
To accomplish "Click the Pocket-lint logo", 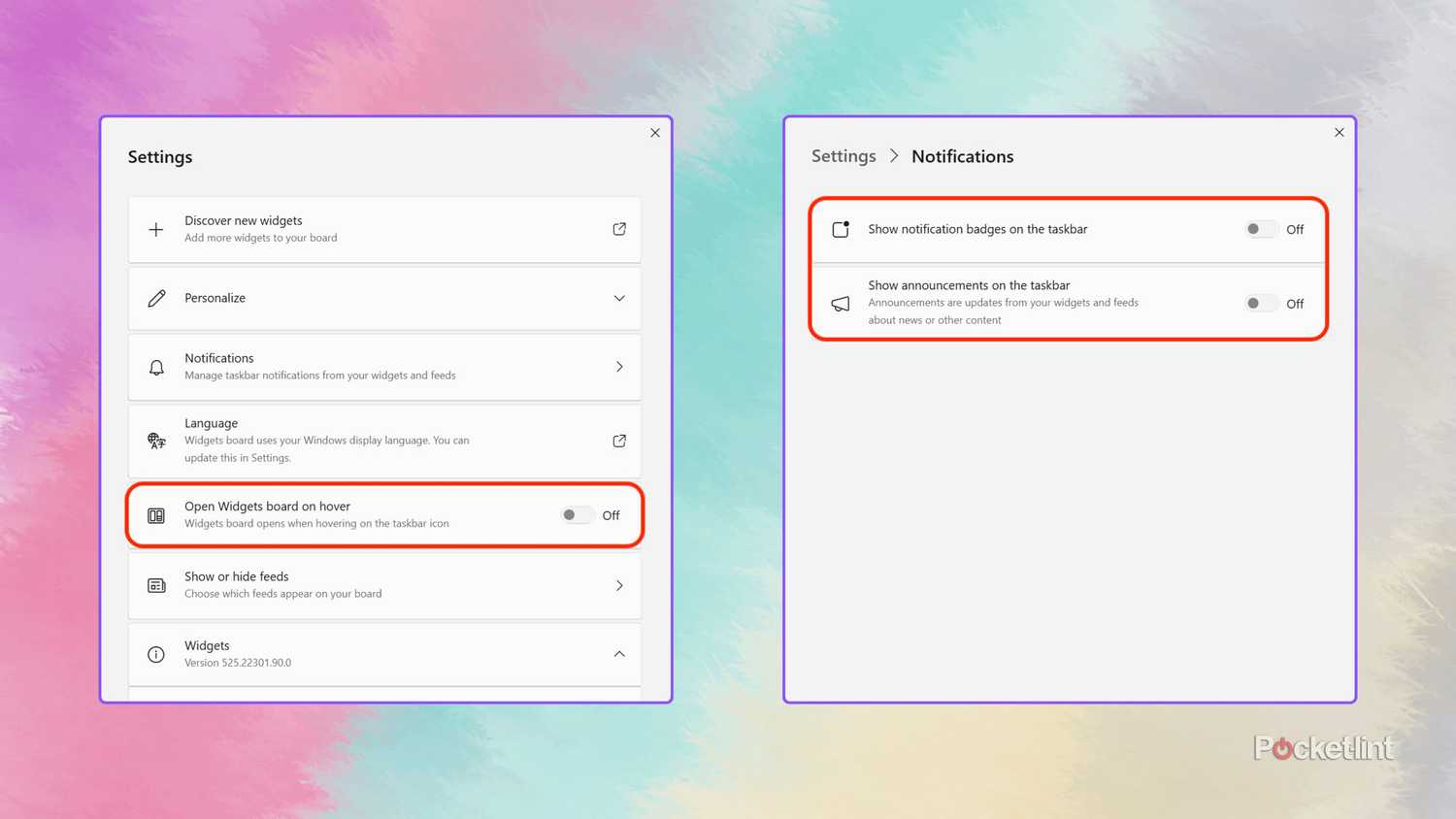I will (x=1323, y=747).
